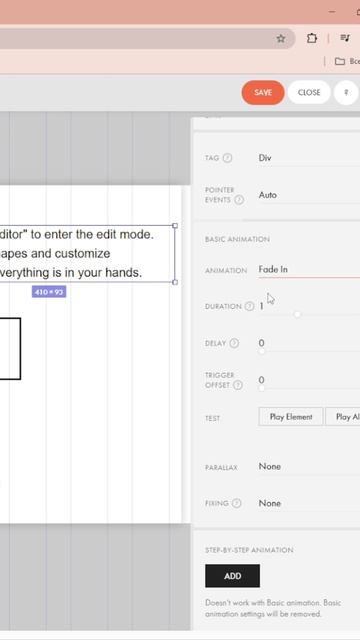Open the Pointer Events dropdown set to Auto
Viewport: 360px width, 640px height.
[309, 195]
